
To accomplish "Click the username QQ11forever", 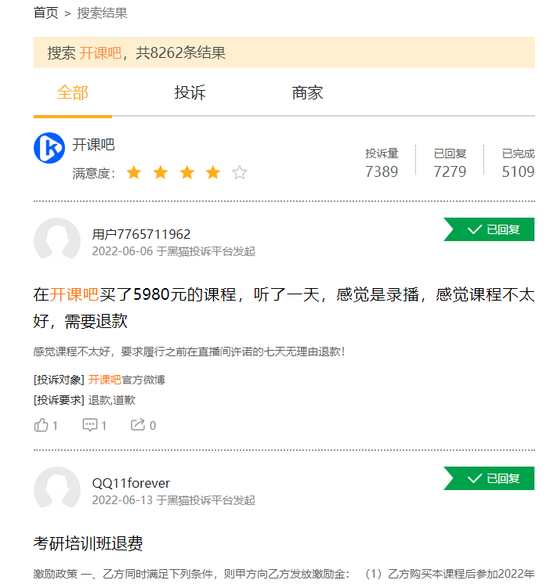I will click(x=131, y=483).
